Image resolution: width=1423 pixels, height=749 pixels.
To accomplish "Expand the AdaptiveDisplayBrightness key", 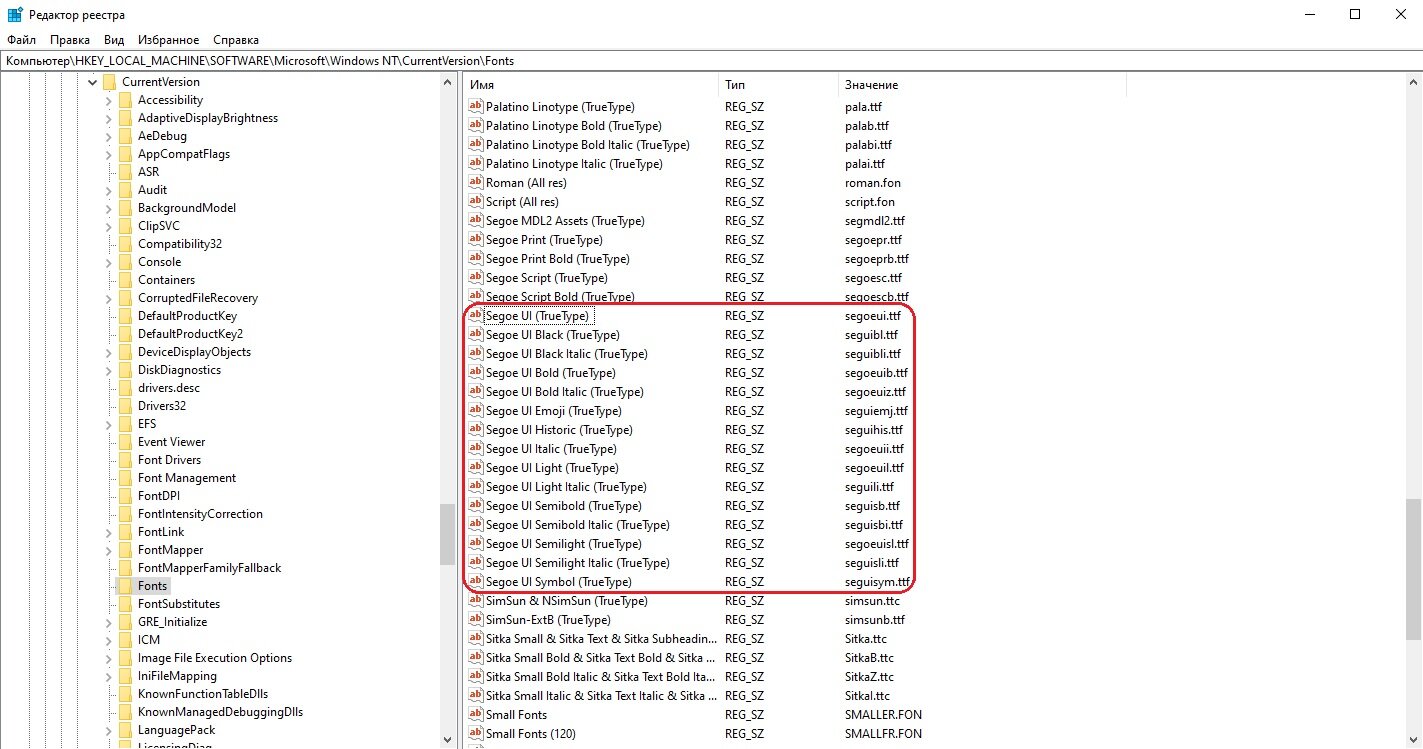I will click(x=109, y=118).
